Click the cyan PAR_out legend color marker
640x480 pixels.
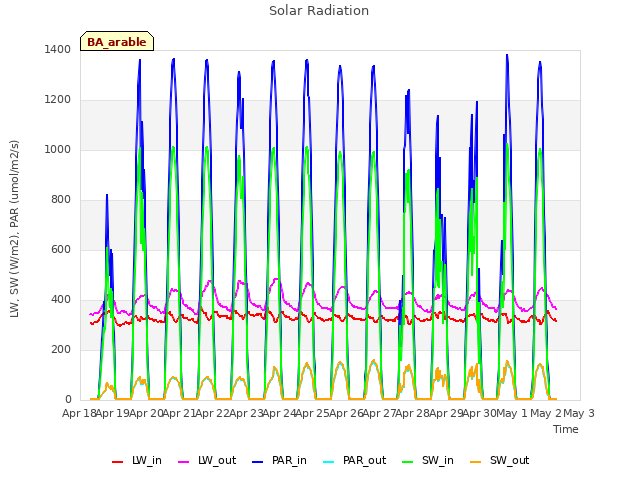[329, 462]
